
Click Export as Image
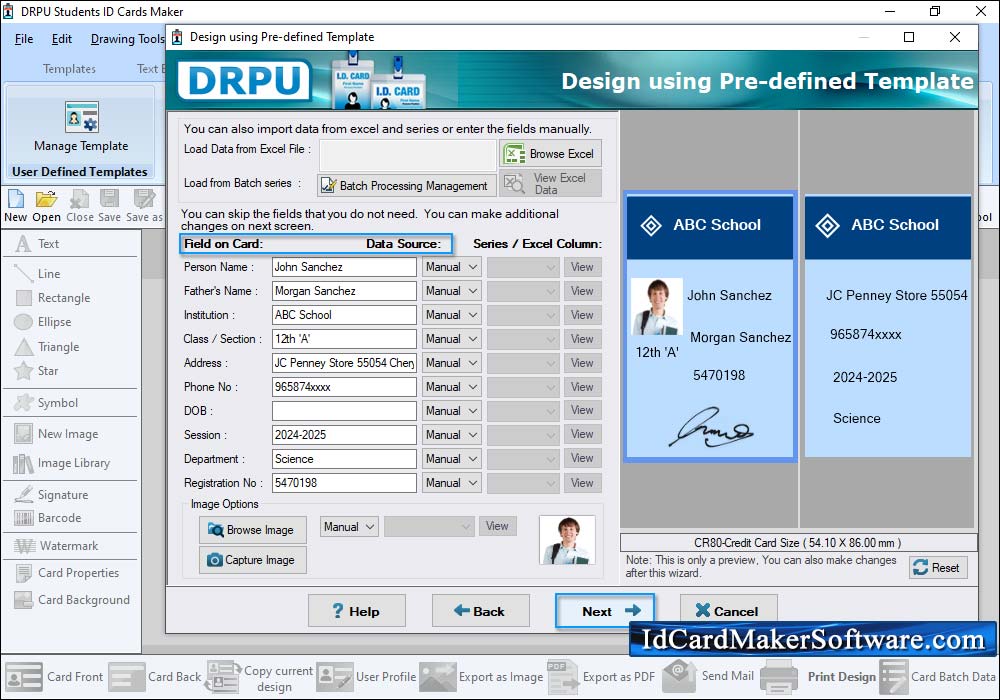(x=482, y=676)
